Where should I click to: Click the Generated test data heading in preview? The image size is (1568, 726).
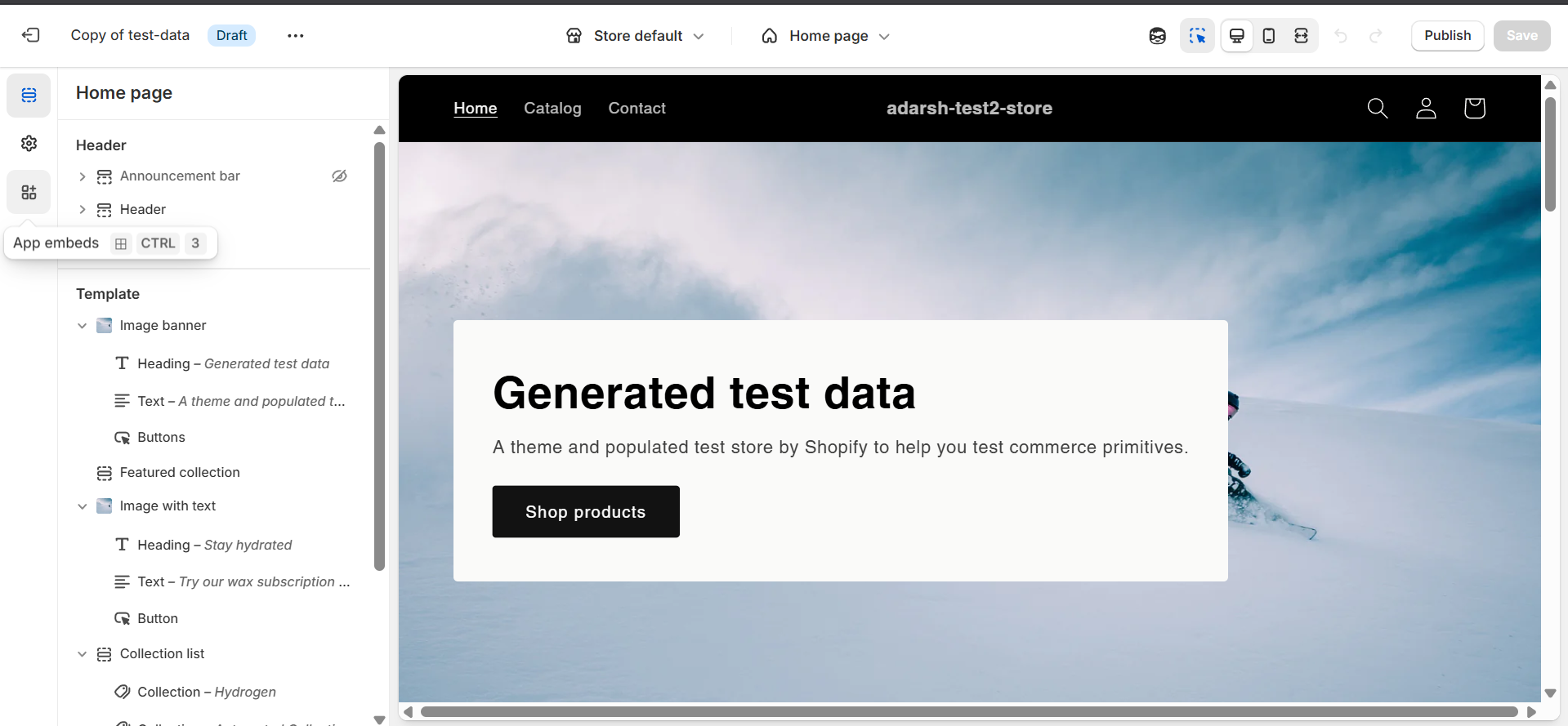pyautogui.click(x=704, y=393)
